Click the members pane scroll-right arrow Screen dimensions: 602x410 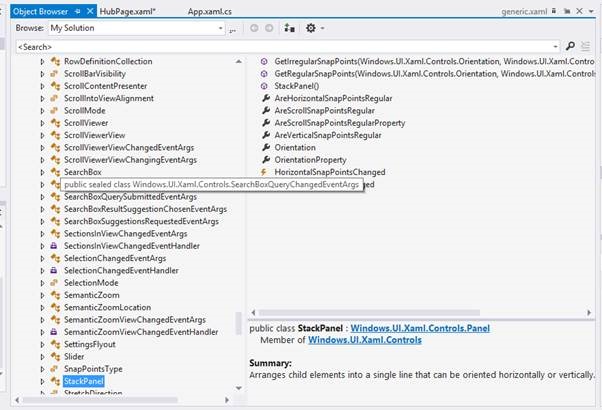click(589, 312)
